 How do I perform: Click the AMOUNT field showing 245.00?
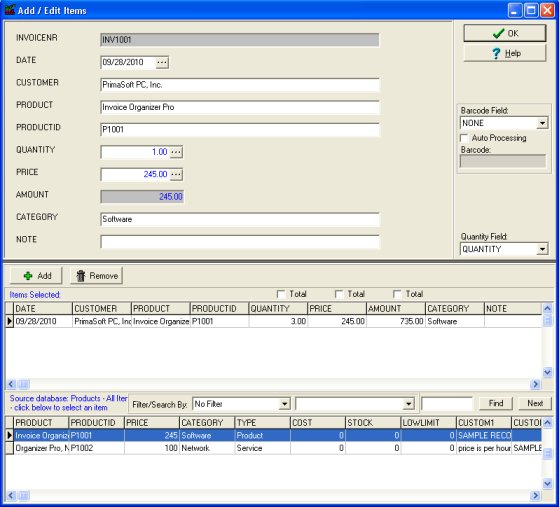[x=142, y=197]
